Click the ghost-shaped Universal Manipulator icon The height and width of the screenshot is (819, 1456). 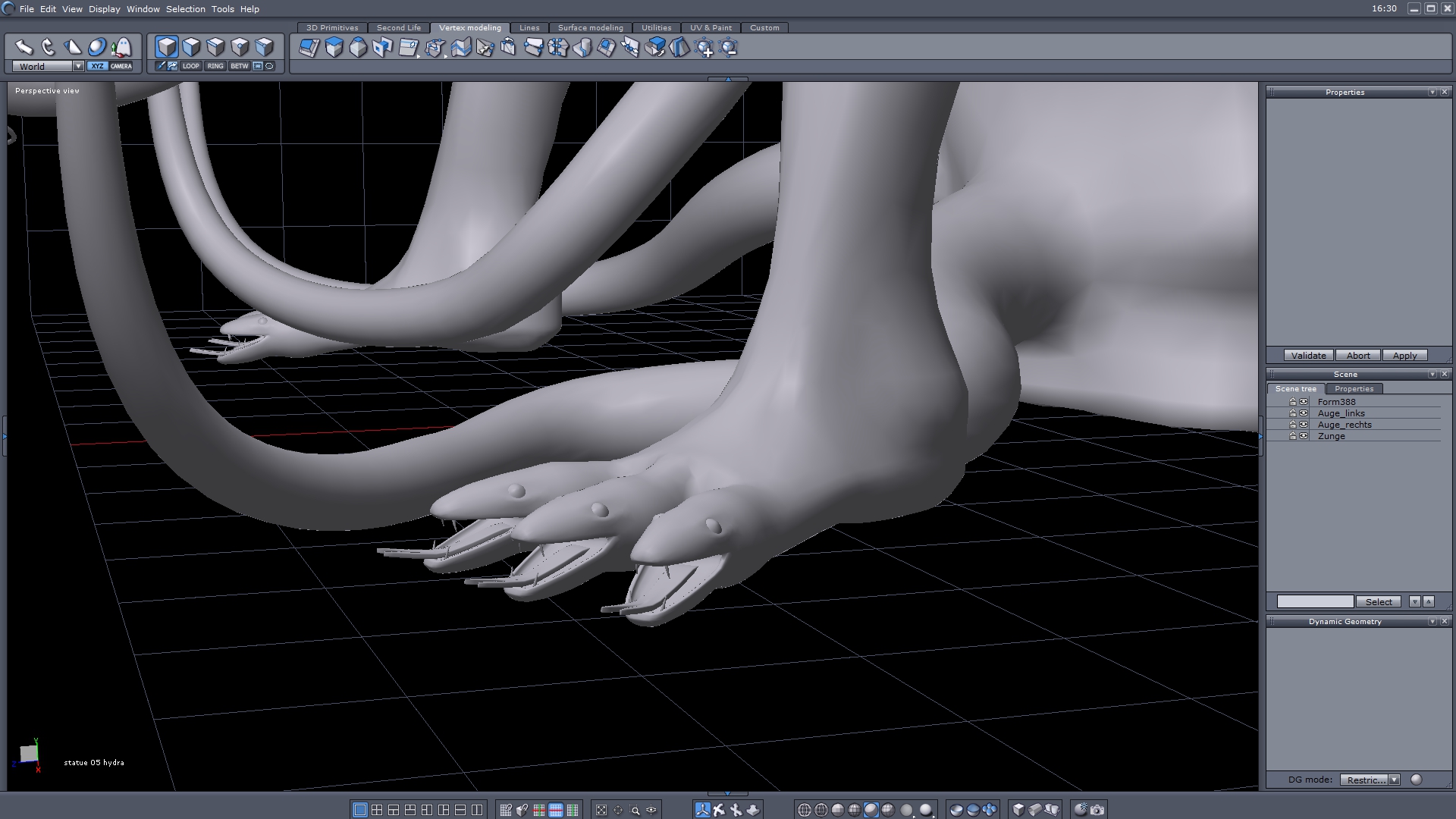tap(121, 47)
